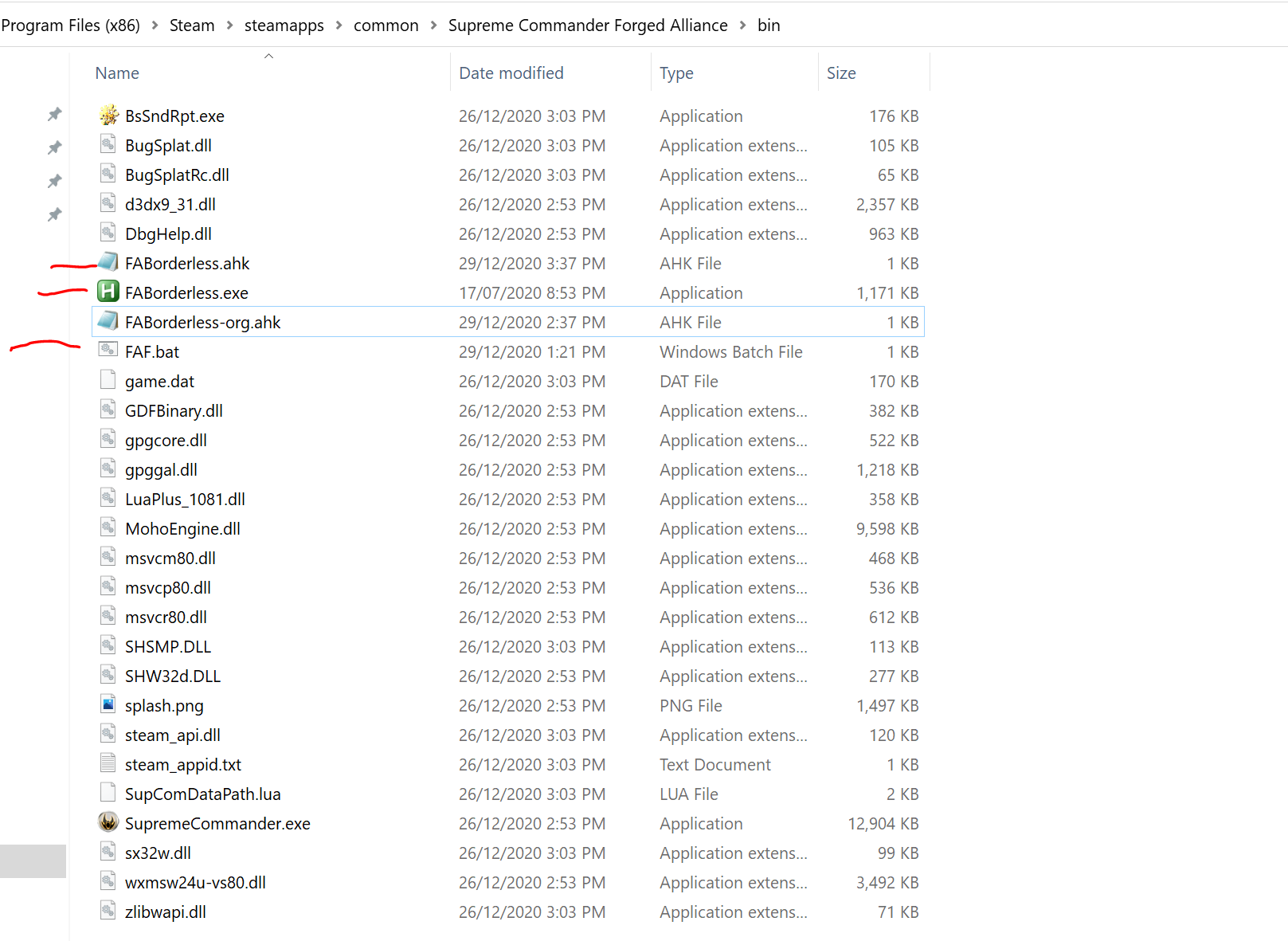Select the FABorderless-org.ahk file icon
This screenshot has height=941, width=1288.
[108, 321]
